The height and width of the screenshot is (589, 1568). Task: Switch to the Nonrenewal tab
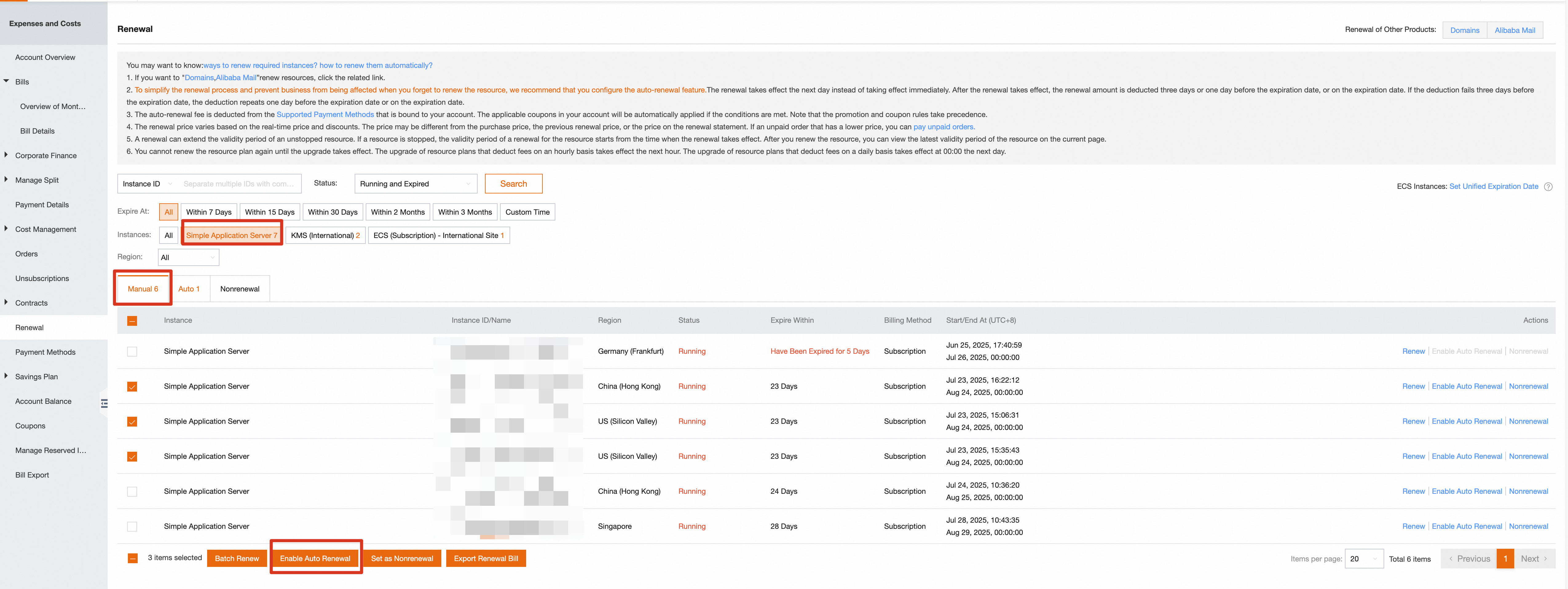[x=239, y=289]
